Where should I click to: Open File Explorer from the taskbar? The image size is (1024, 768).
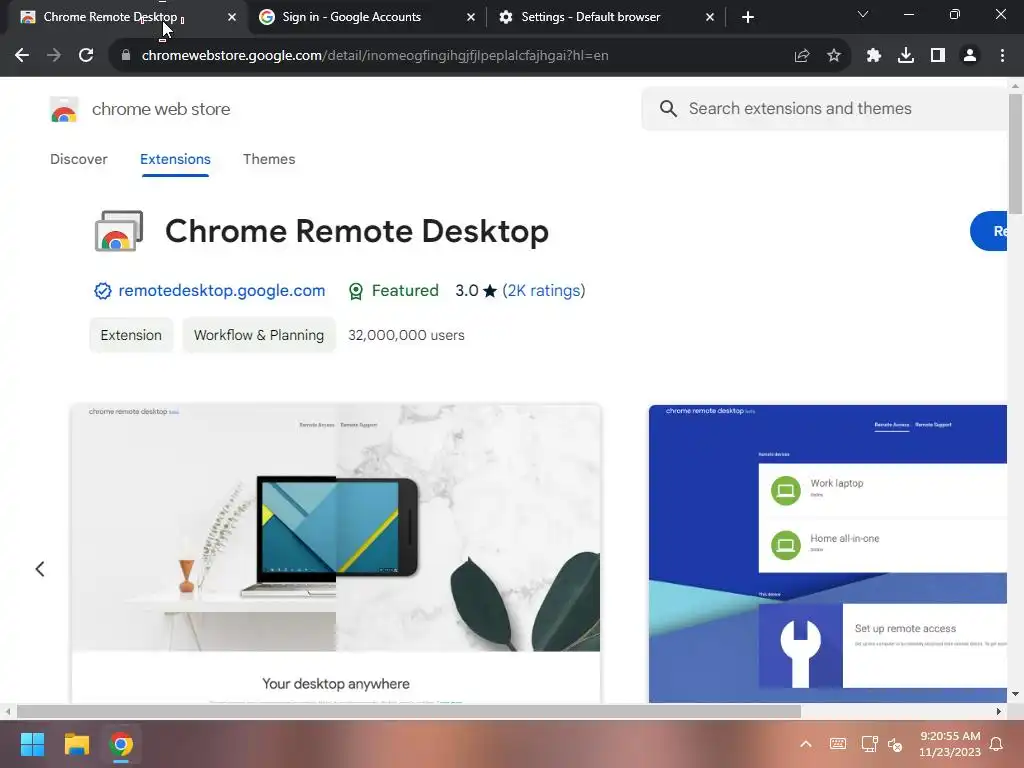[76, 744]
